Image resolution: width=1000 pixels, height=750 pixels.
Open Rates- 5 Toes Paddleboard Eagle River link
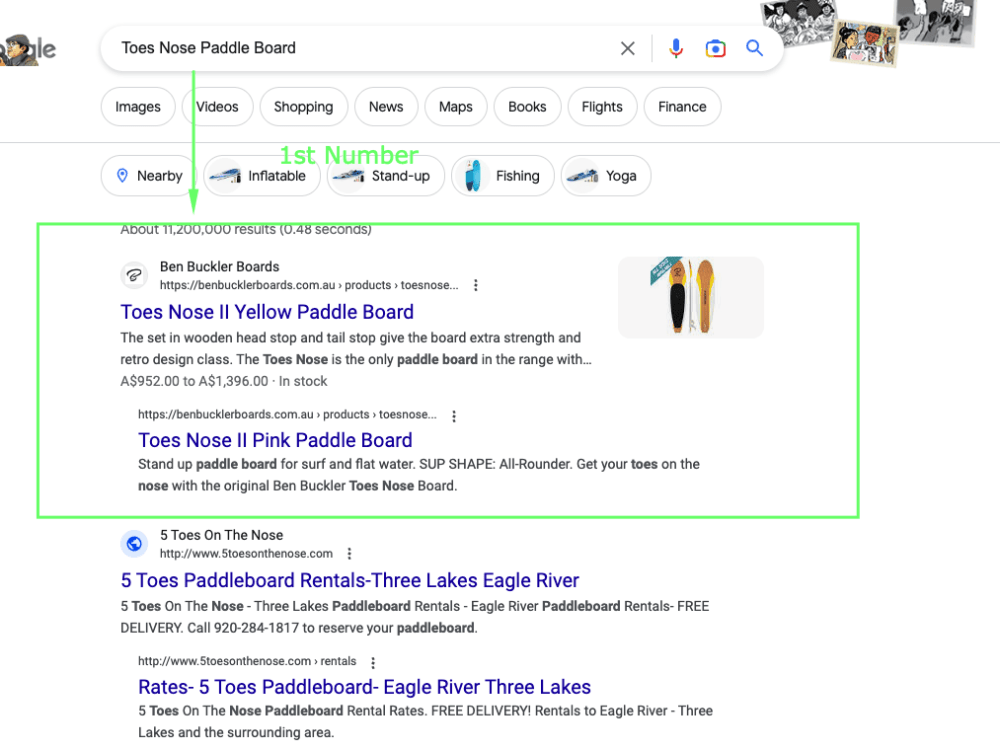[x=364, y=687]
